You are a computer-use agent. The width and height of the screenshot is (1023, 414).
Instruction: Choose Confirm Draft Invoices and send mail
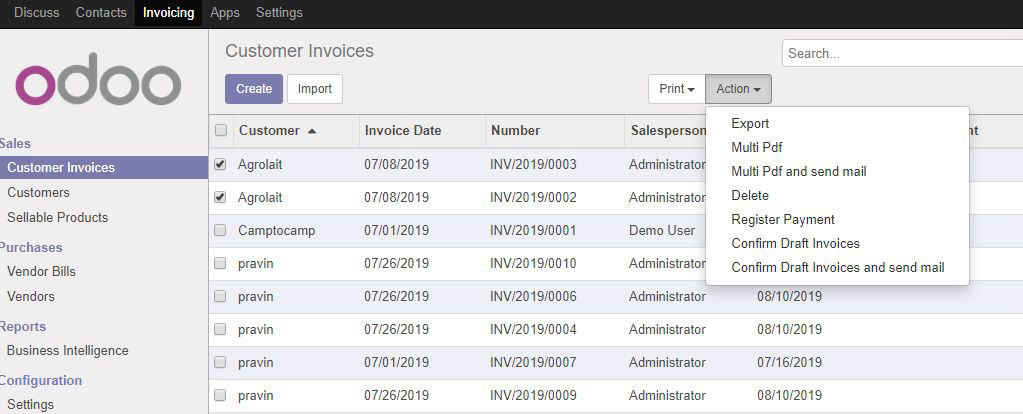(838, 267)
